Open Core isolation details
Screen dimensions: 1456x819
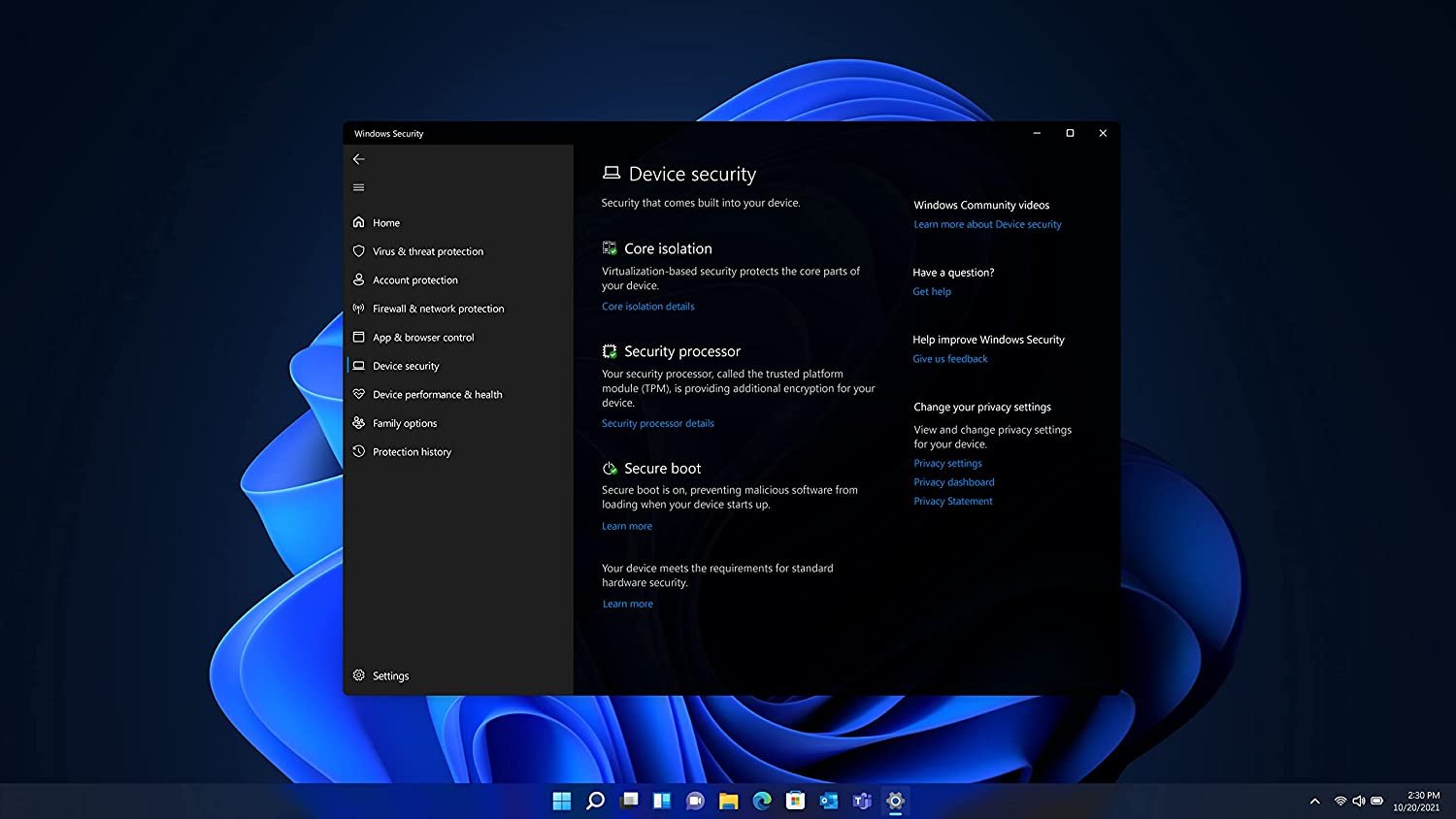point(647,306)
